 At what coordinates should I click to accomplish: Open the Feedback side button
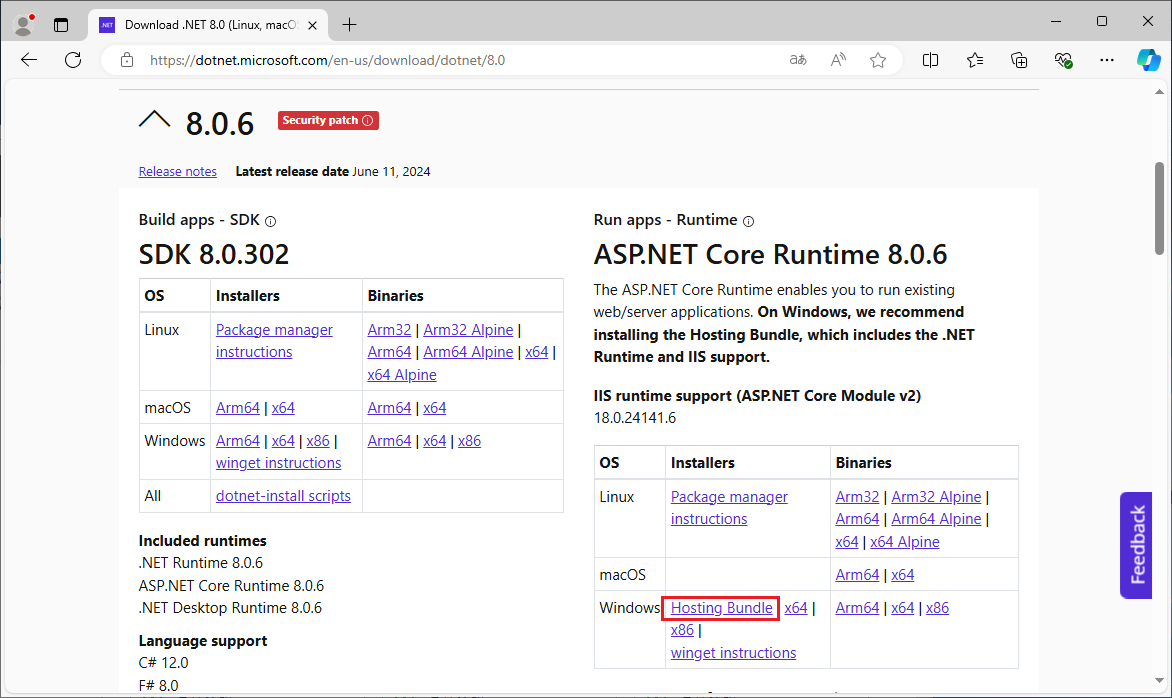(1136, 545)
